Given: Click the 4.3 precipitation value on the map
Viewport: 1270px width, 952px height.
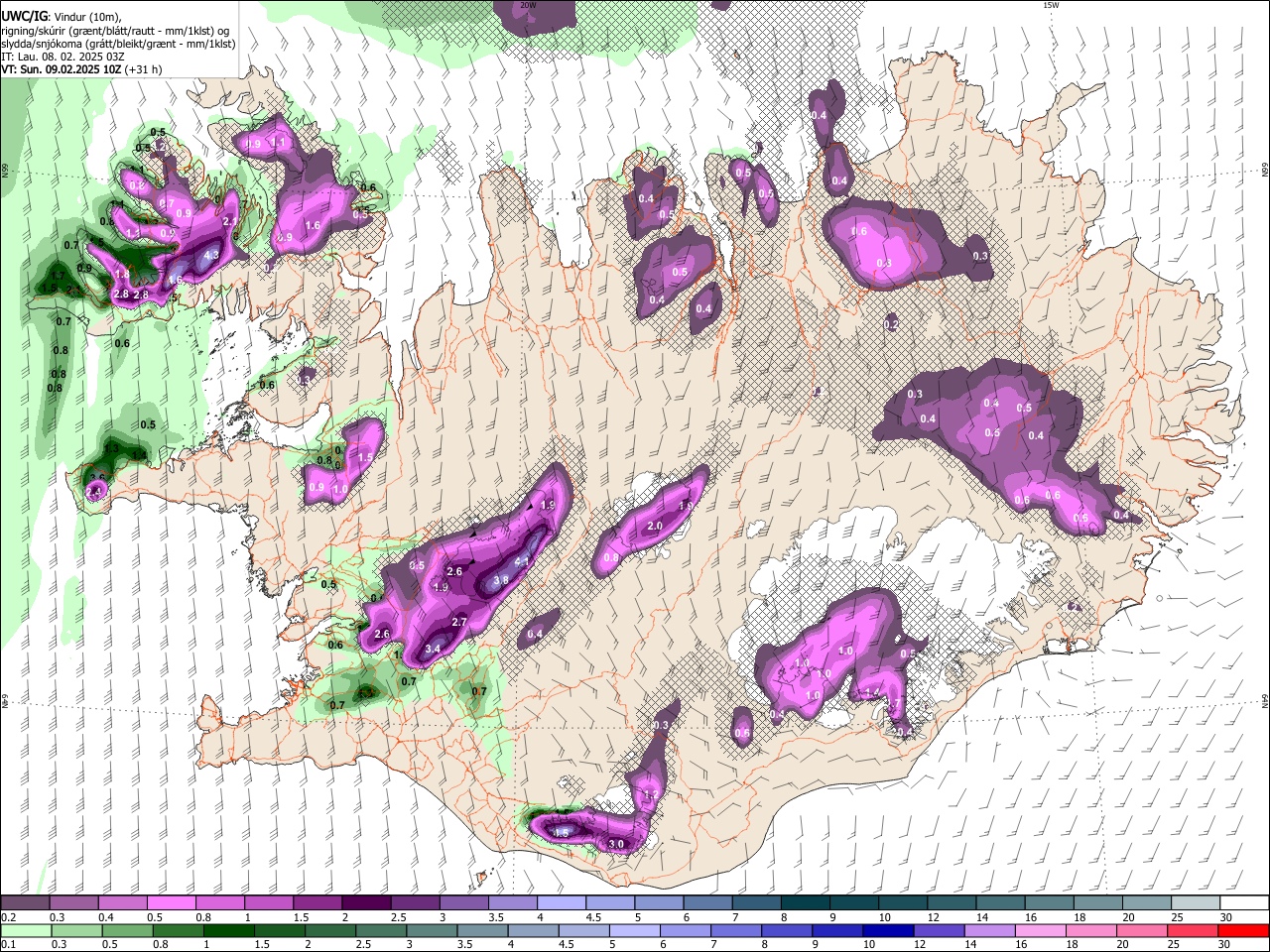Looking at the screenshot, I should click(210, 255).
